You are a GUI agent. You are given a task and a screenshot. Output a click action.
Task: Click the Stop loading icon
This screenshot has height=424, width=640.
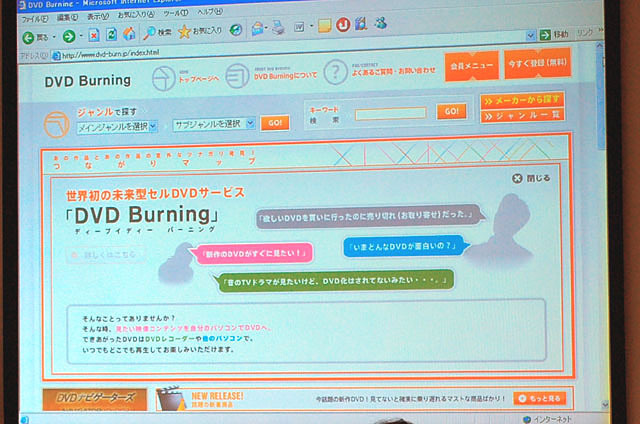tap(92, 36)
